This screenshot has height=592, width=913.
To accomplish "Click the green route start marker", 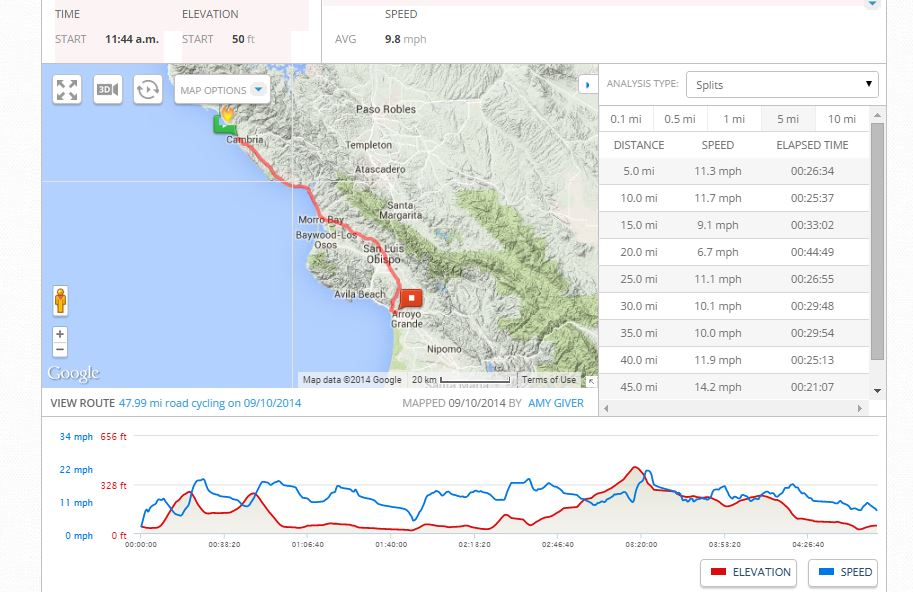I will pyautogui.click(x=222, y=123).
